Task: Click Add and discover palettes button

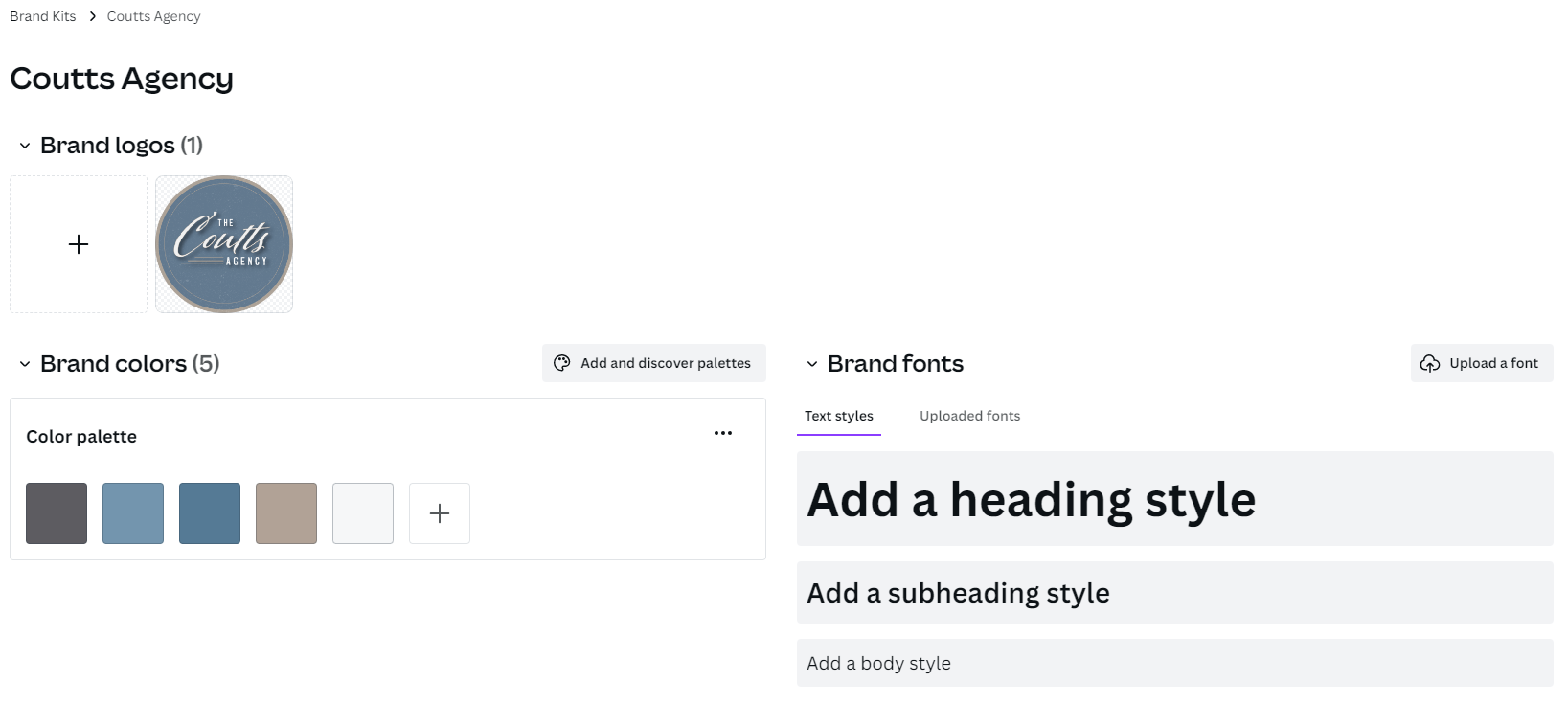Action: coord(654,363)
